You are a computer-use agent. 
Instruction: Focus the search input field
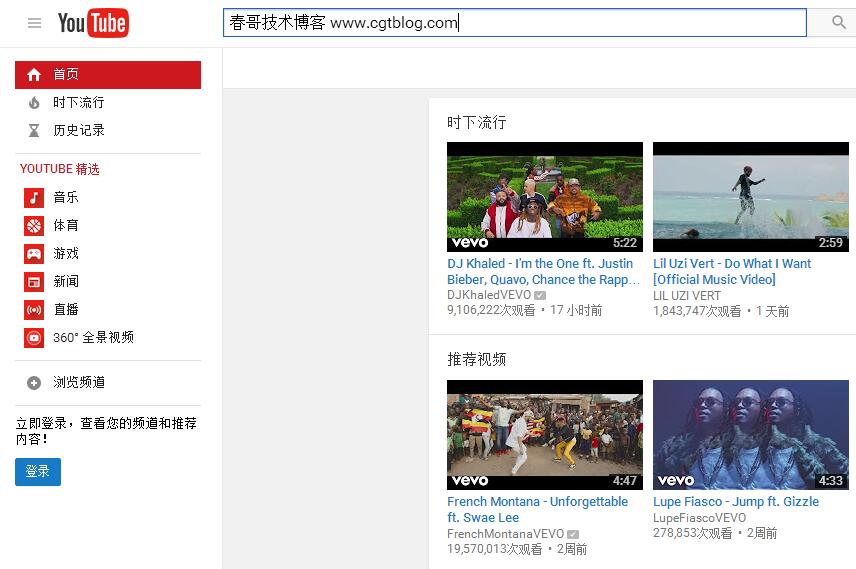(x=514, y=22)
